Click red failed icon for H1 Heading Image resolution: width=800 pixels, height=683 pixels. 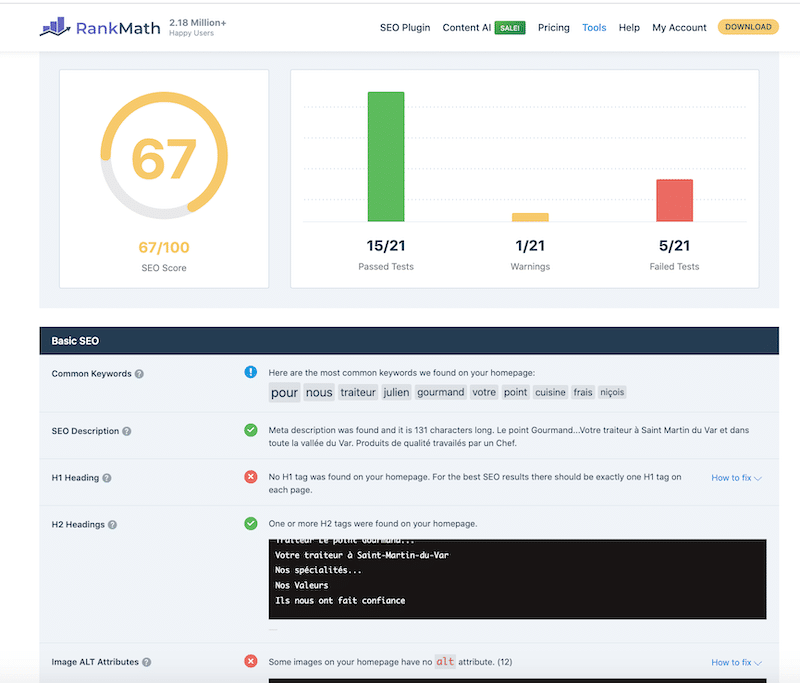[x=251, y=477]
